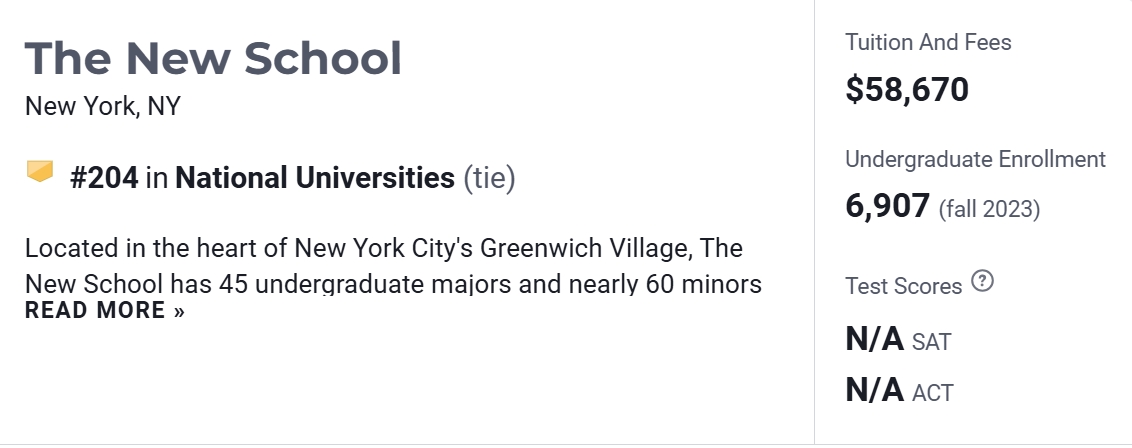
Task: Click the Undergraduate Enrollment label
Action: tap(975, 159)
